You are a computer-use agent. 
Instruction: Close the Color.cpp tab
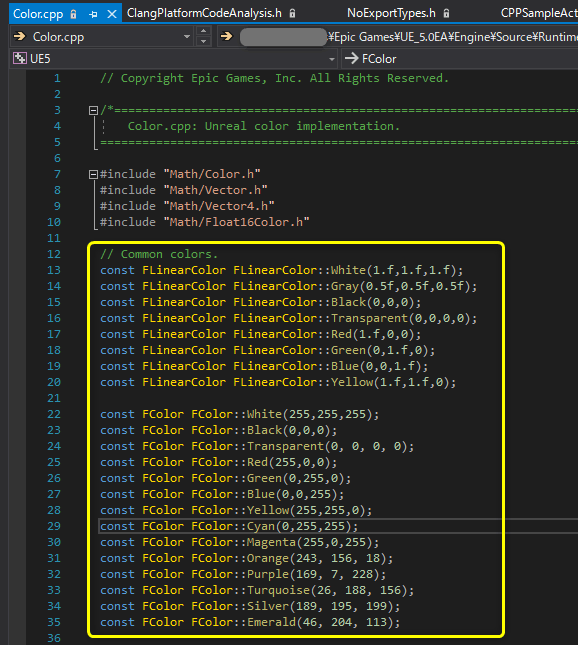point(111,14)
